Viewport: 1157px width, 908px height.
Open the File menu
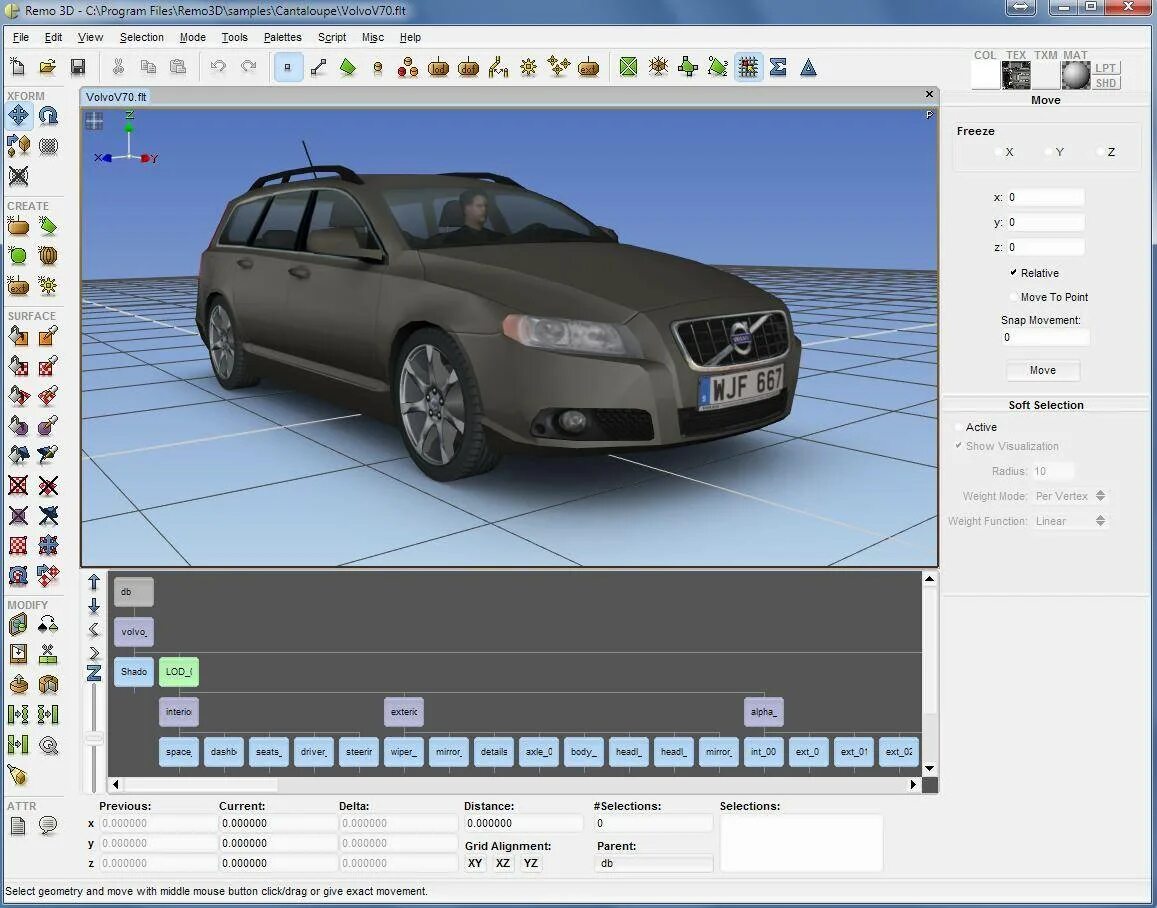pyautogui.click(x=21, y=37)
